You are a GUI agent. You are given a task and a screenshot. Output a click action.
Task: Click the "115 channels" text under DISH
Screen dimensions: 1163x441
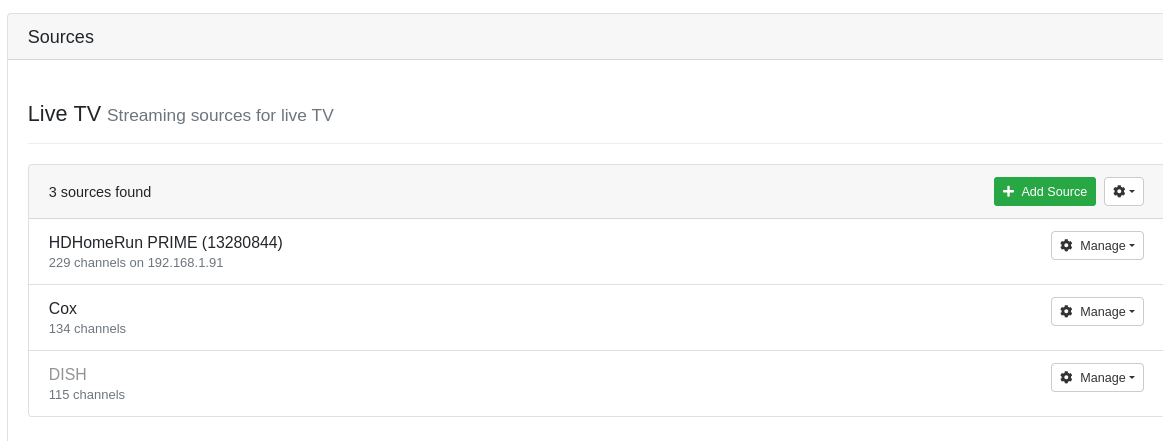pyautogui.click(x=87, y=395)
